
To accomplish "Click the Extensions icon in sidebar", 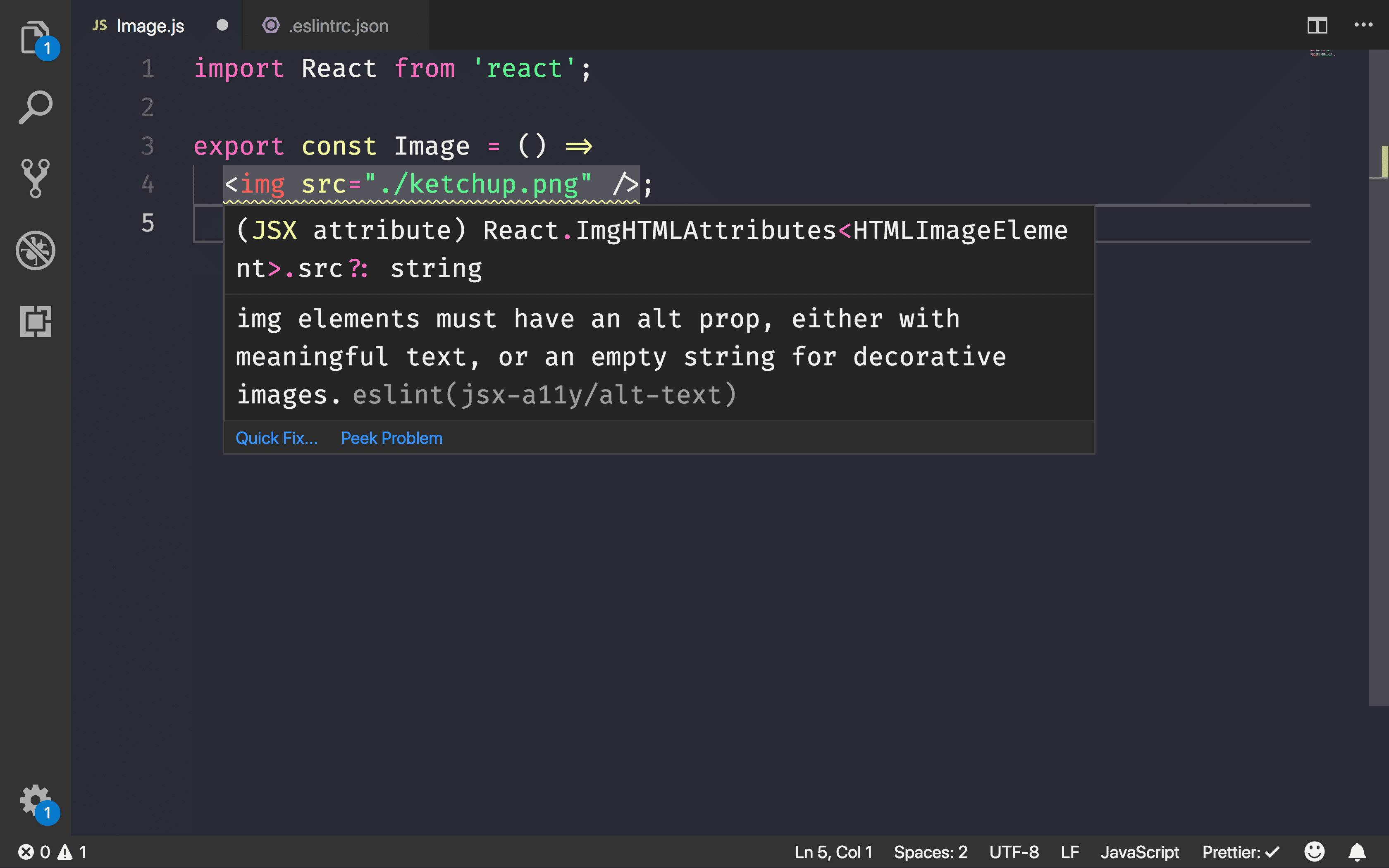I will tap(35, 322).
